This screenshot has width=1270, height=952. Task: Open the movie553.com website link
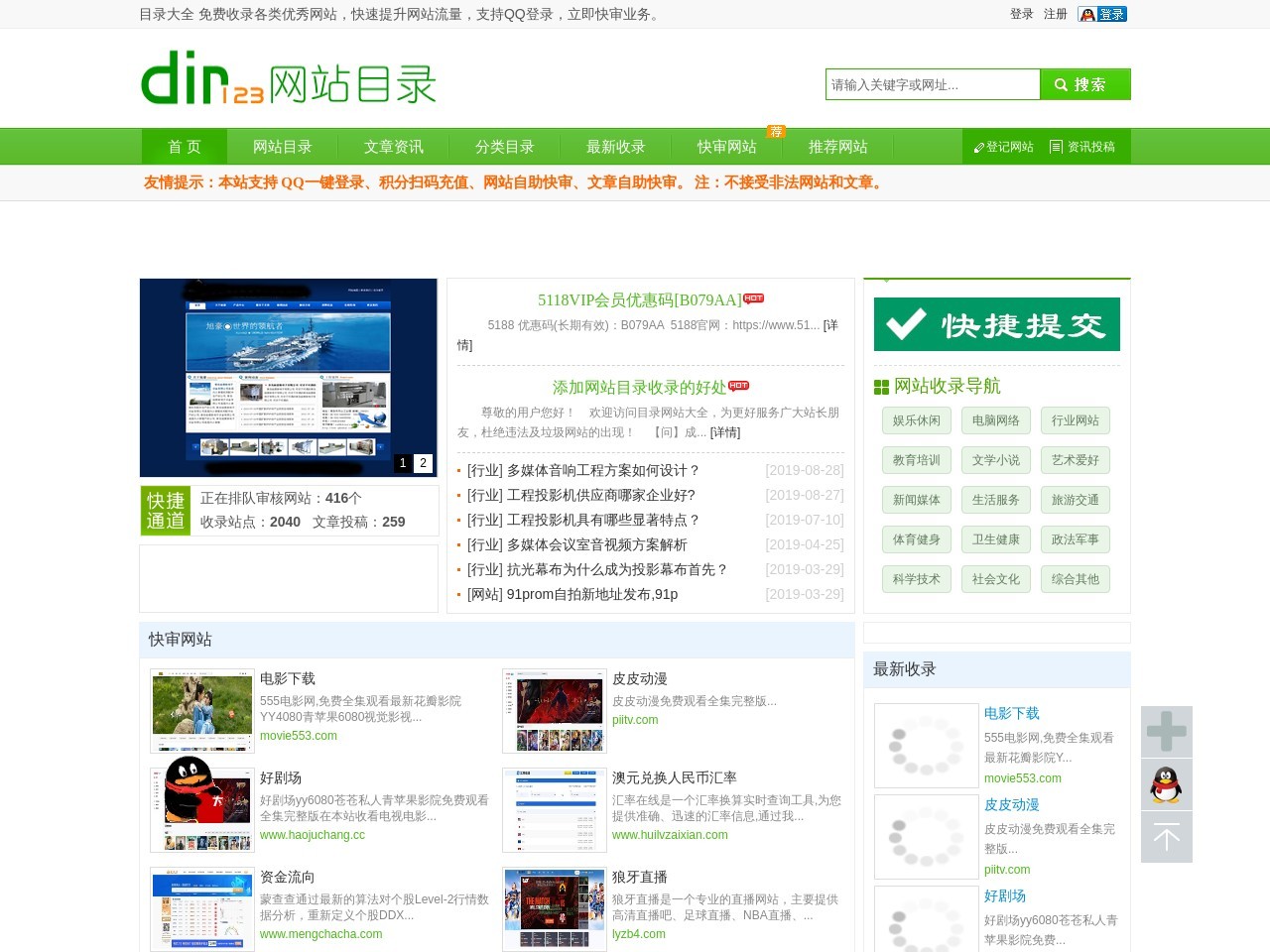tap(298, 736)
